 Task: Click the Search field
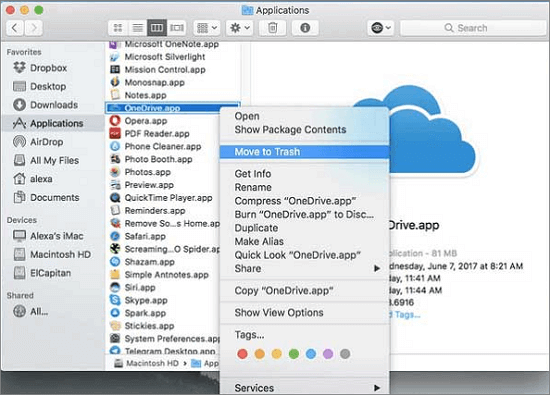472,28
